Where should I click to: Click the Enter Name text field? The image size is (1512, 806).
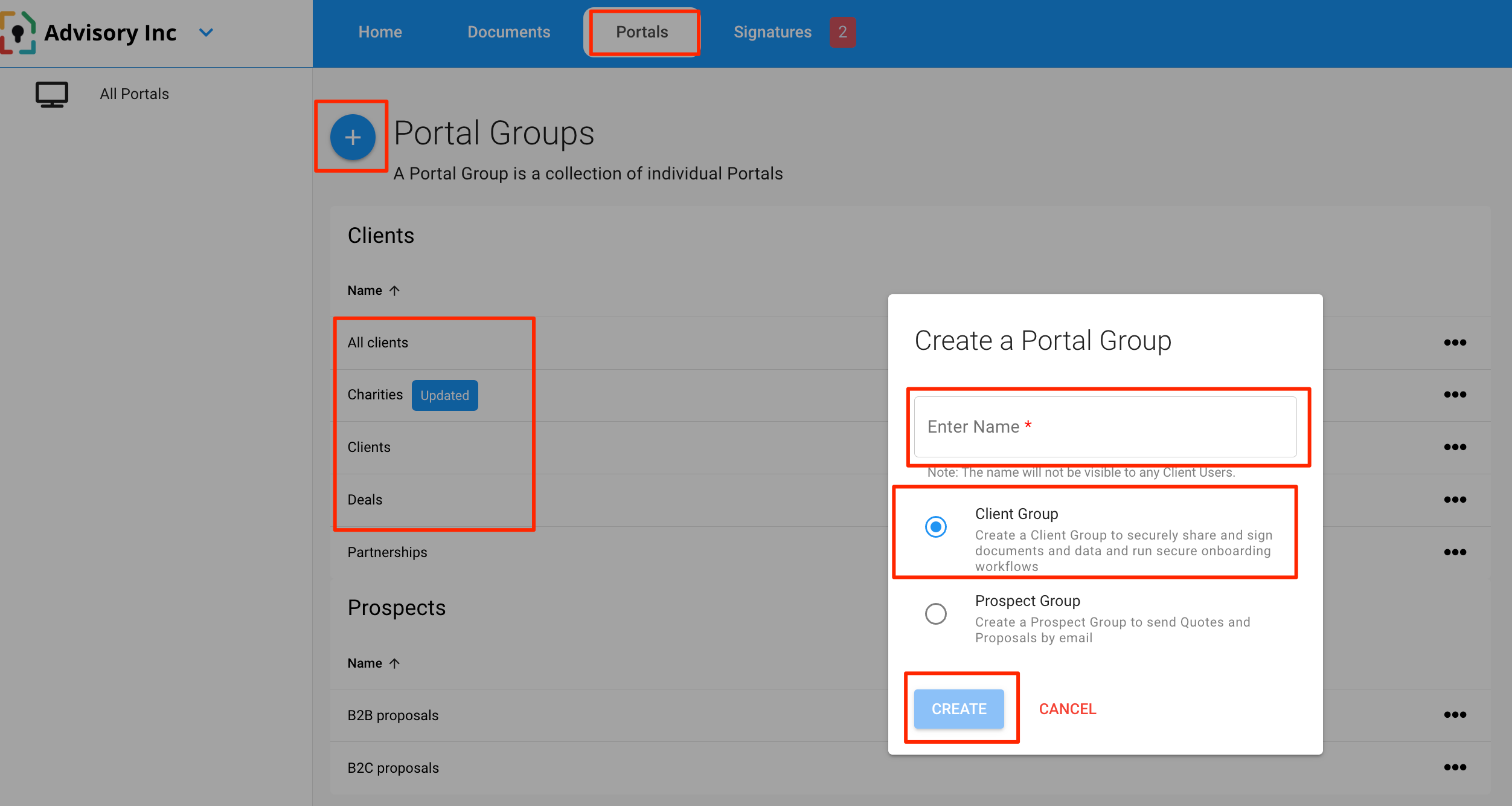click(x=1105, y=427)
